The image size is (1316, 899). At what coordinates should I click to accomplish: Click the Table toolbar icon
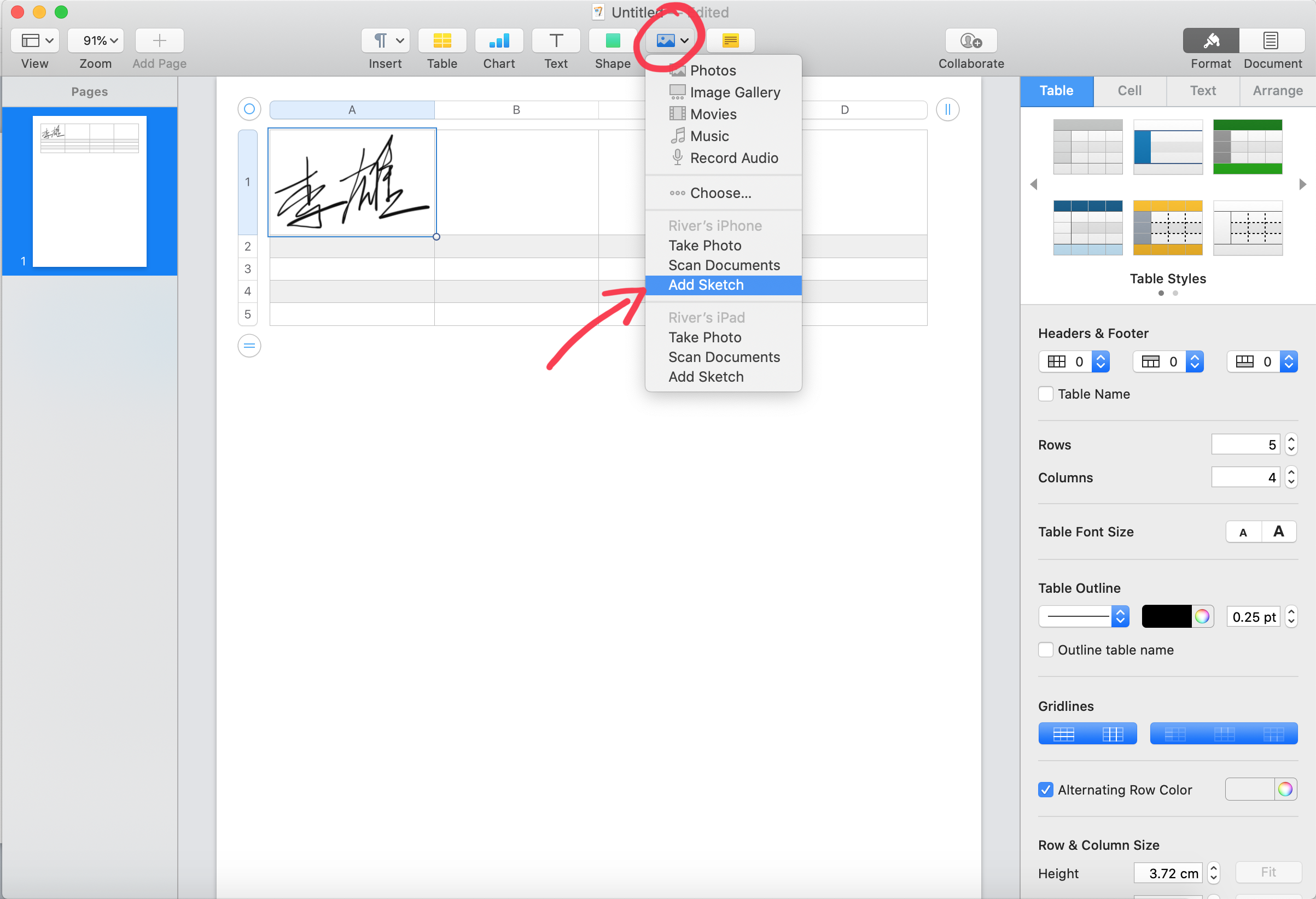pos(442,41)
